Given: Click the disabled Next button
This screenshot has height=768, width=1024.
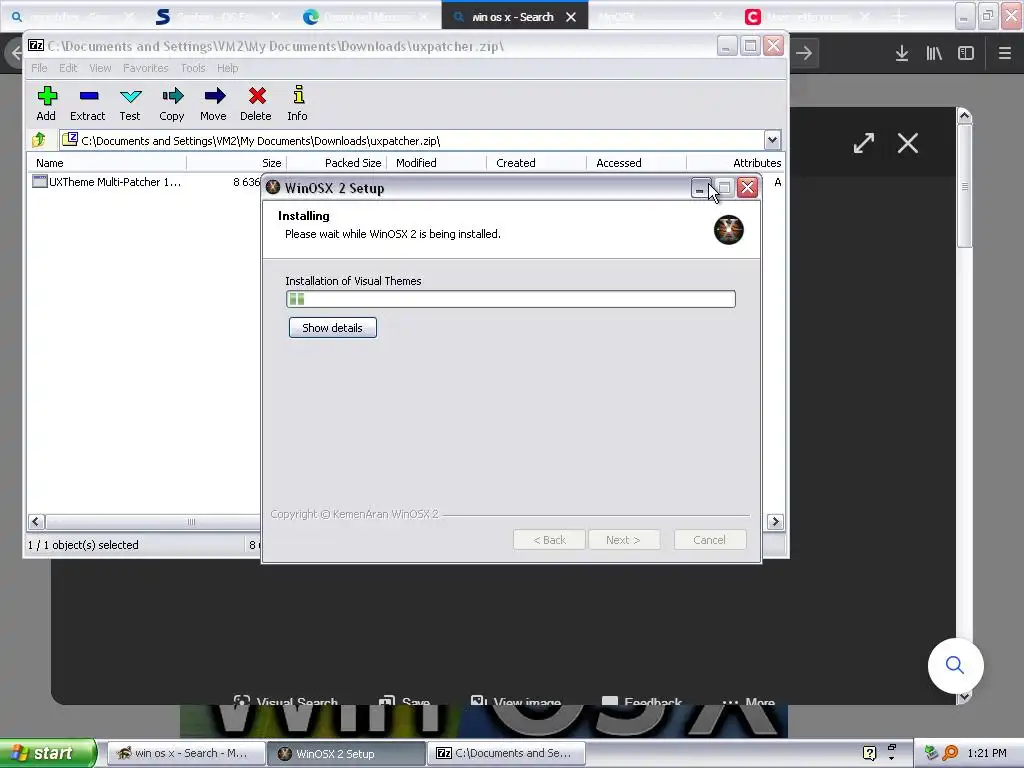Looking at the screenshot, I should click(623, 540).
